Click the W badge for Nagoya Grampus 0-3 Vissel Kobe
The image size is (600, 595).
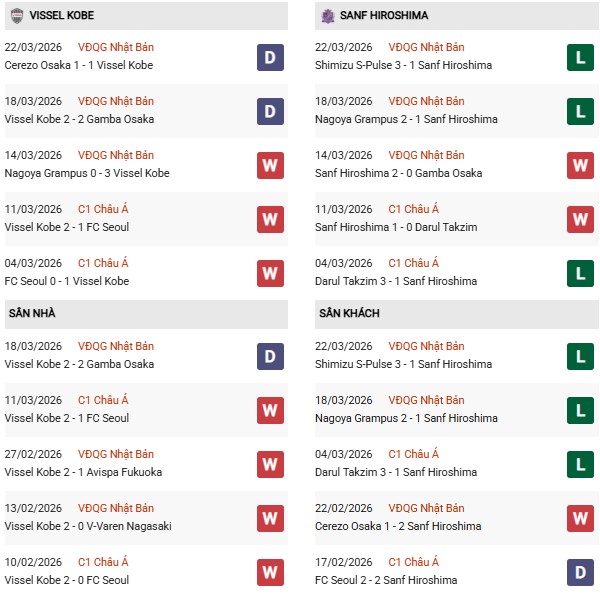pos(270,165)
